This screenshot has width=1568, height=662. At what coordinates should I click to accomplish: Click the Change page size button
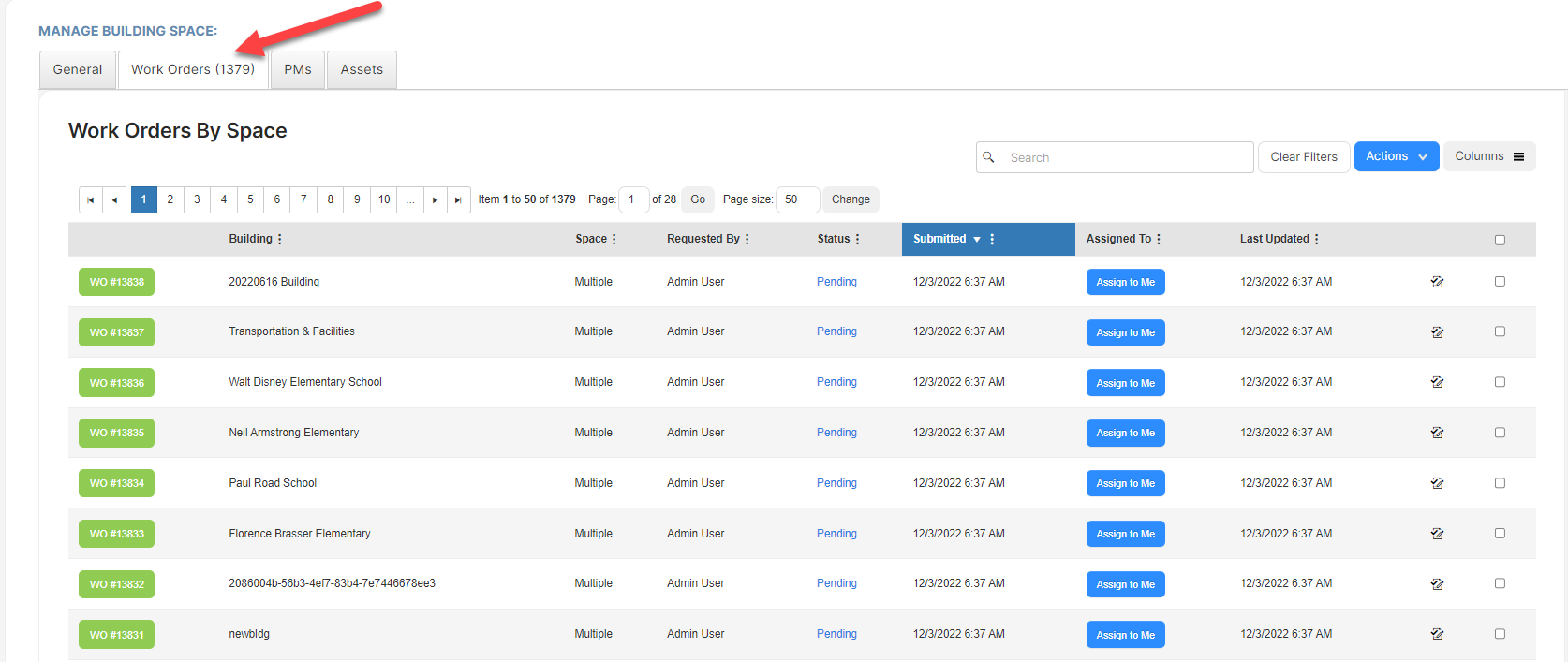pyautogui.click(x=851, y=199)
